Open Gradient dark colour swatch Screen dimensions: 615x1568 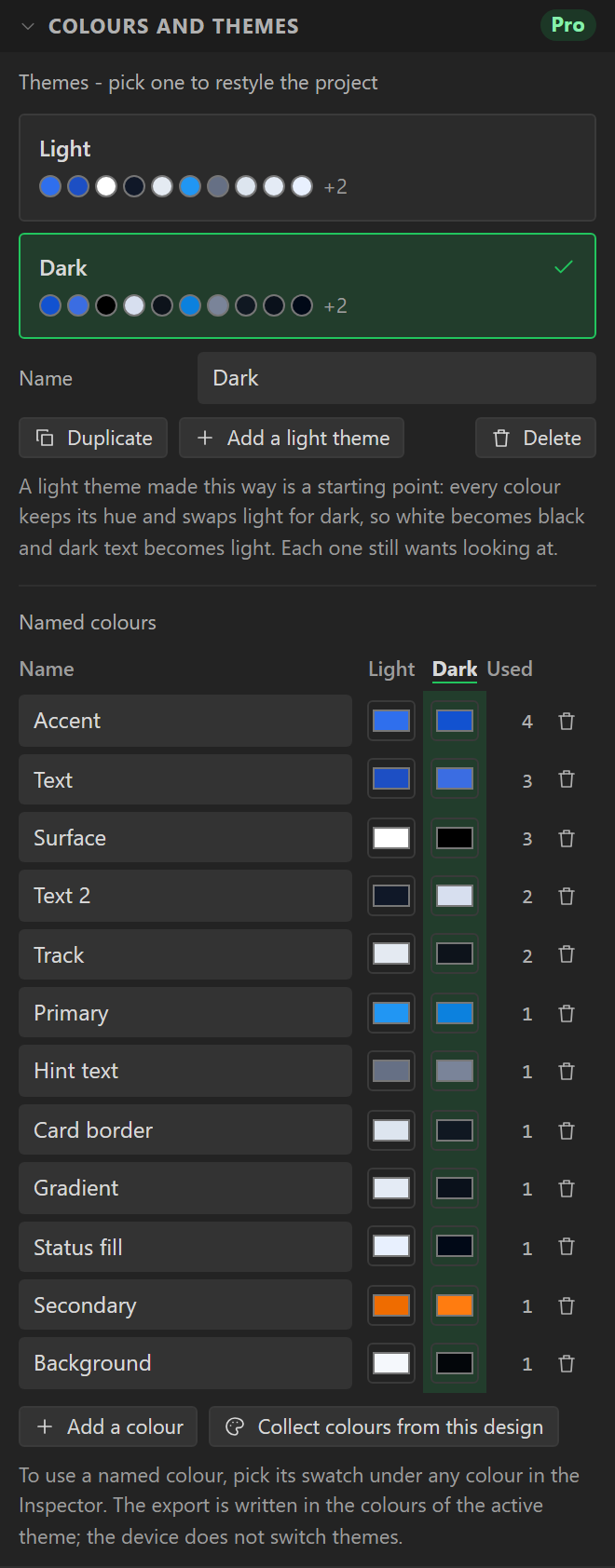(455, 1188)
